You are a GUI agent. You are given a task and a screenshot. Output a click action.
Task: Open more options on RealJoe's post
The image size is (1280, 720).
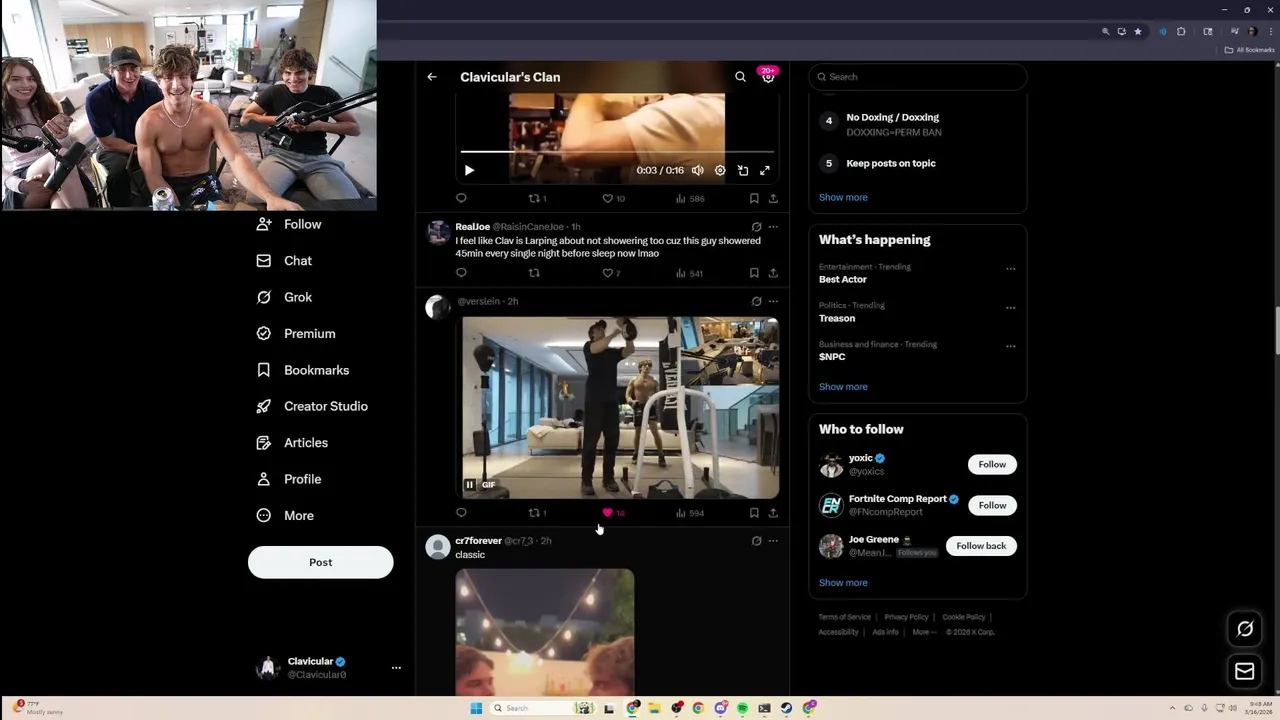tap(773, 227)
